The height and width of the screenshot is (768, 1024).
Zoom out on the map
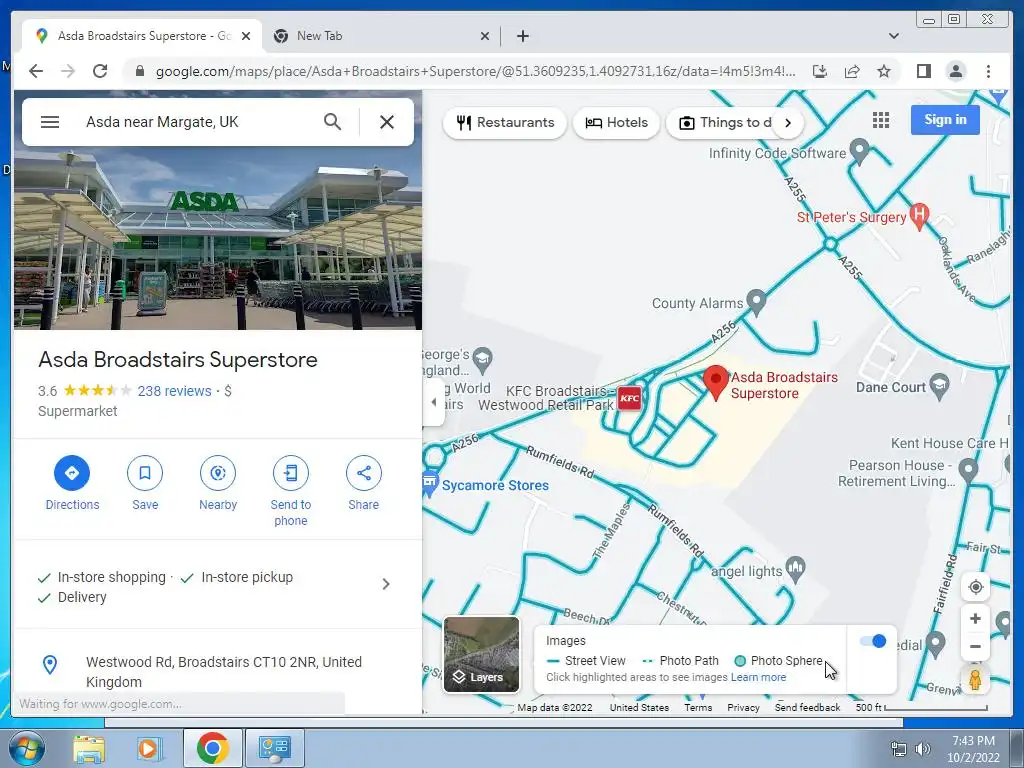pos(975,647)
